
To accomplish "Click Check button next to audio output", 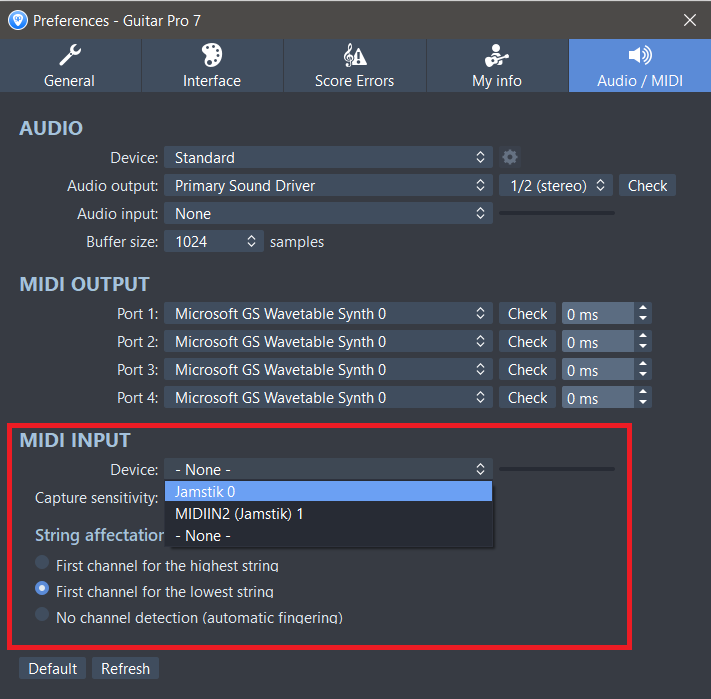I will [647, 186].
